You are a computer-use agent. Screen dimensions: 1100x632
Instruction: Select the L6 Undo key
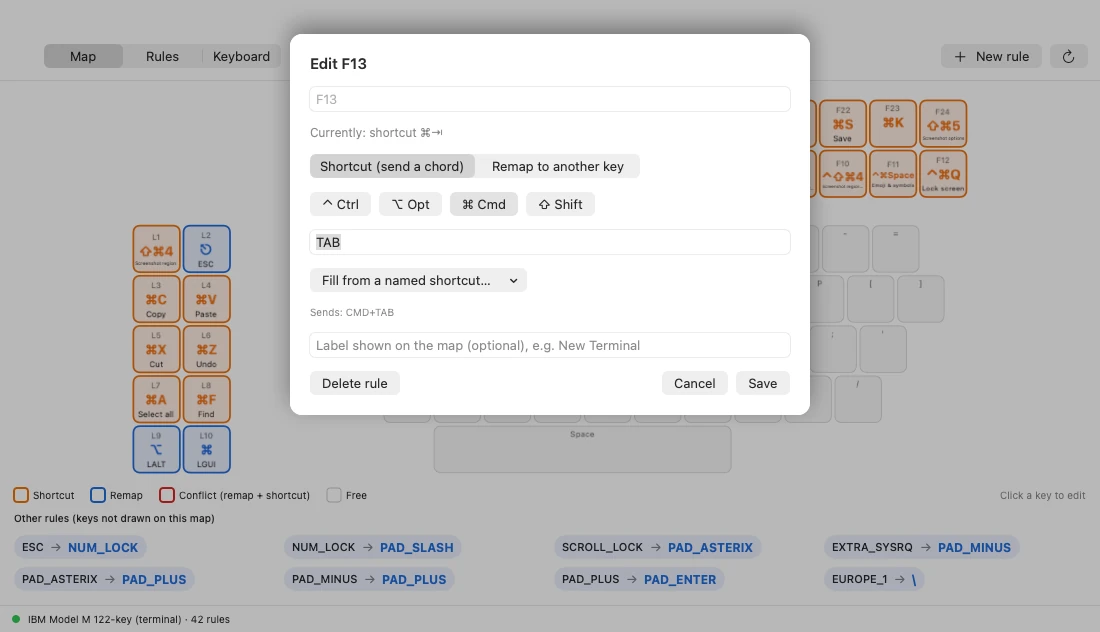(x=206, y=349)
